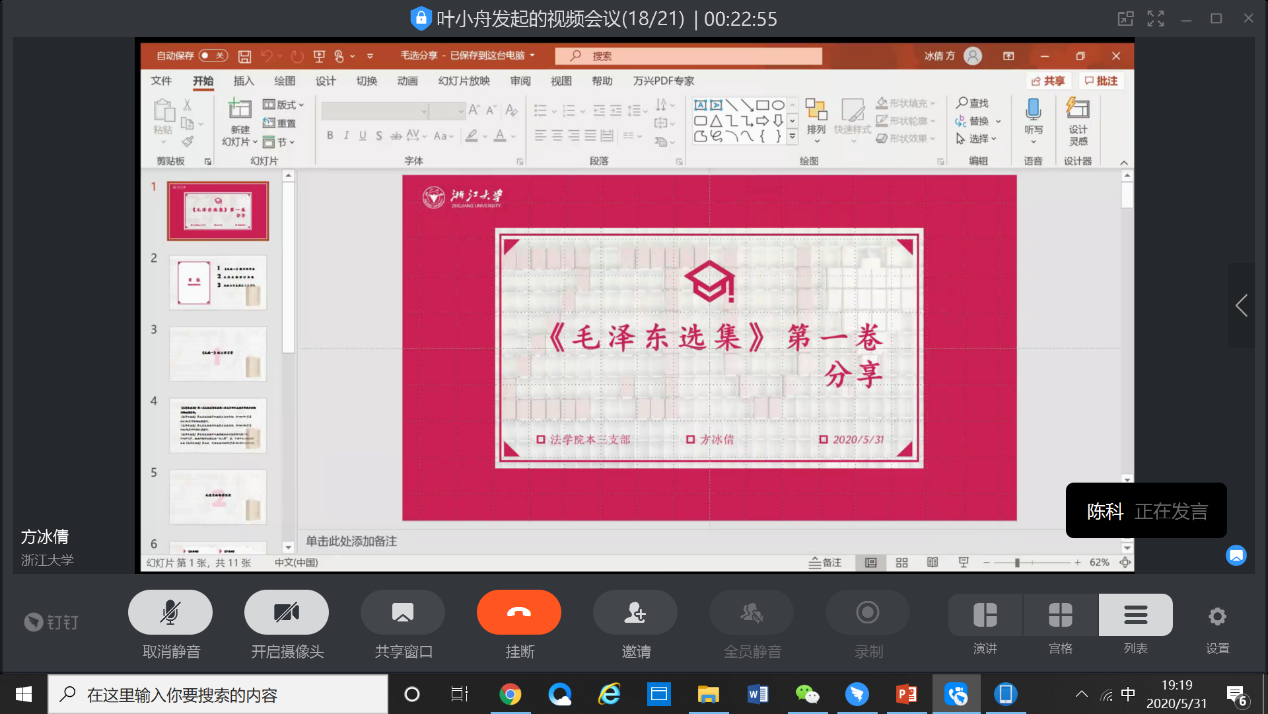Open the 共享窗口 share window icon
This screenshot has width=1268, height=714.
click(x=402, y=613)
